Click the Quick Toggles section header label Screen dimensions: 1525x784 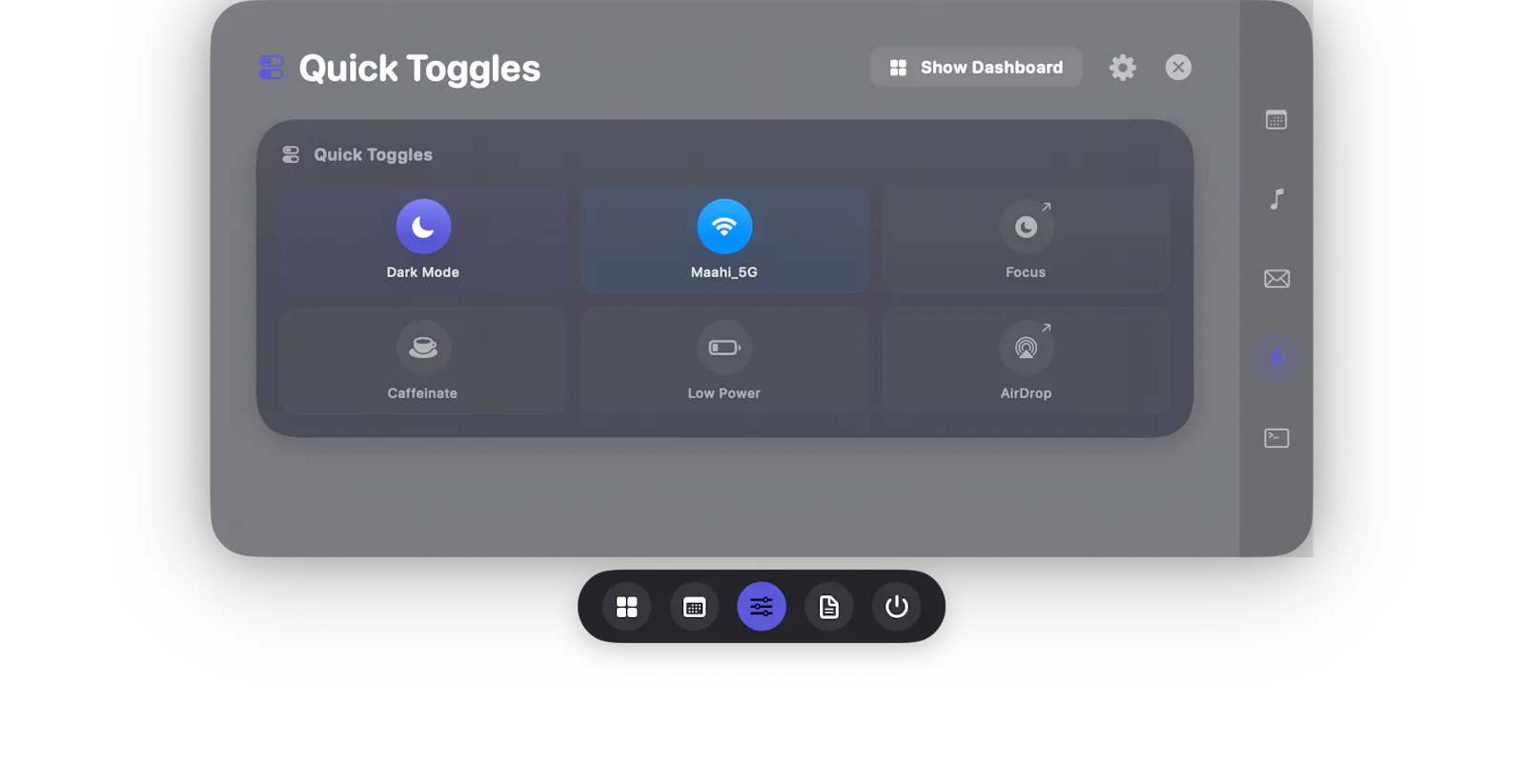(373, 154)
